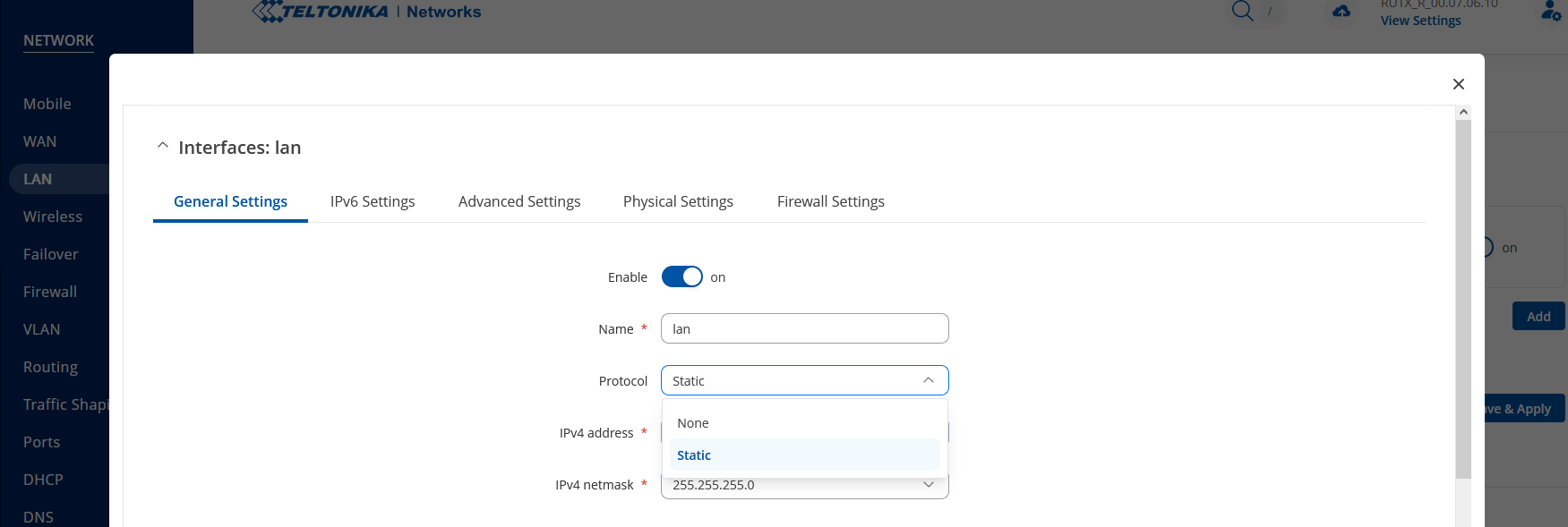This screenshot has height=527, width=1568.
Task: Open the Firewall Settings tab
Action: (831, 201)
